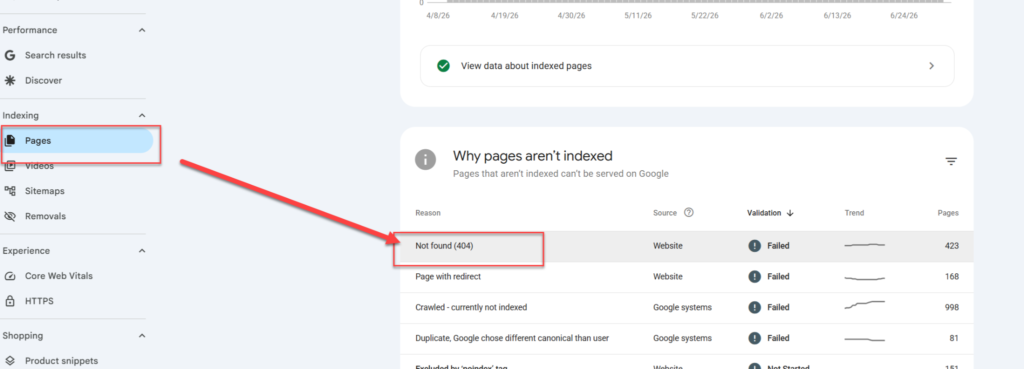Click the HTTPS padlock icon
This screenshot has height=369, width=1024.
point(10,301)
